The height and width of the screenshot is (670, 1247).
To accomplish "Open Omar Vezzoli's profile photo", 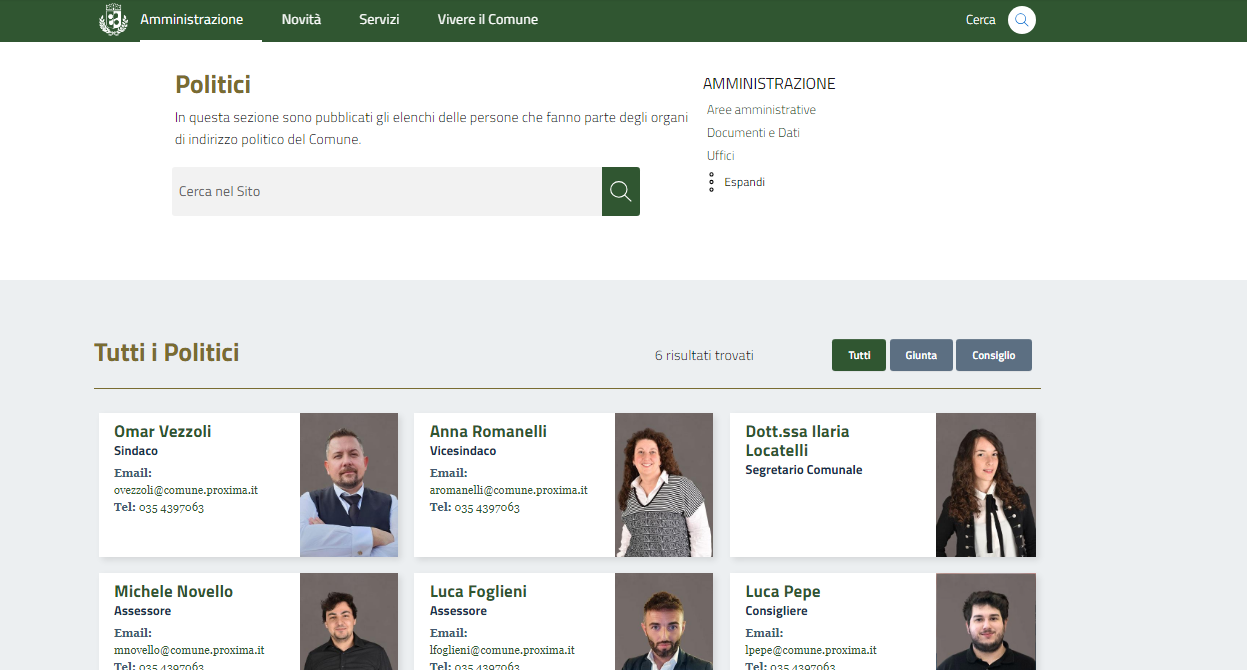I will 348,485.
